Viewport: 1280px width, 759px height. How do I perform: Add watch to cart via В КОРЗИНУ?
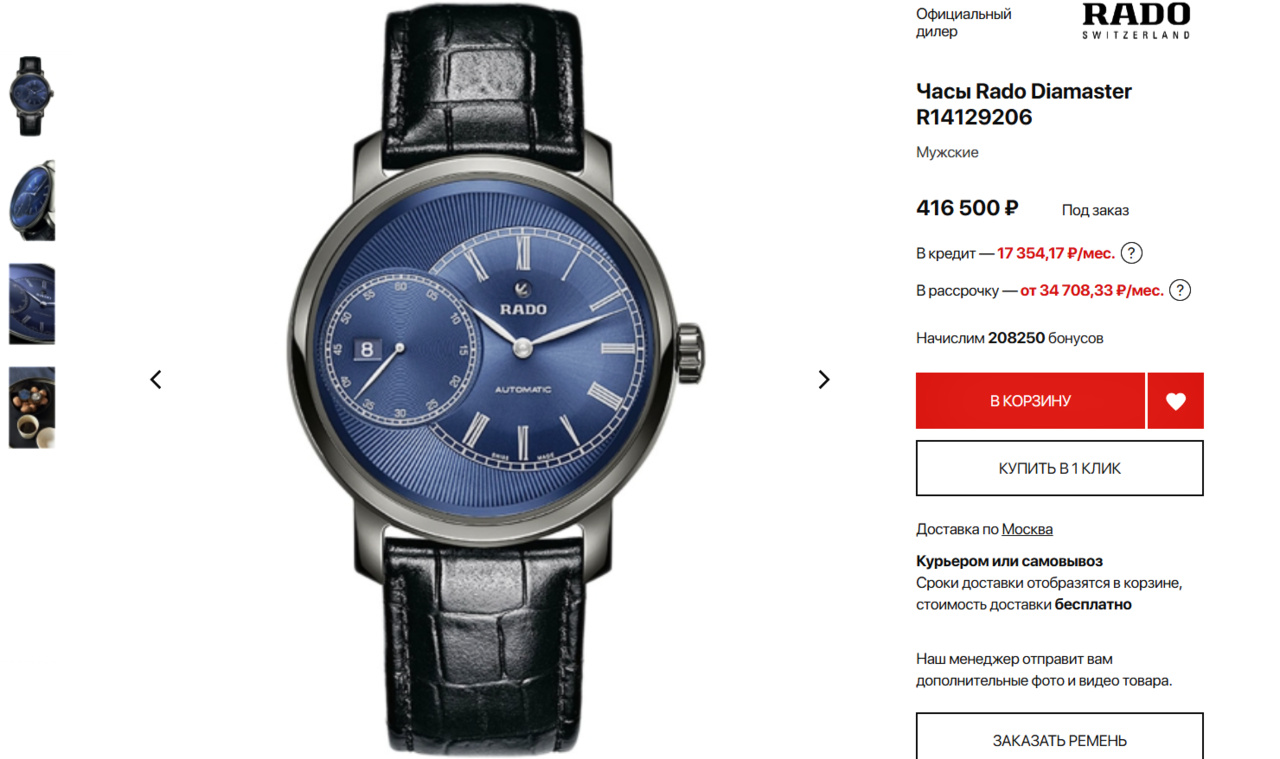click(x=1030, y=401)
